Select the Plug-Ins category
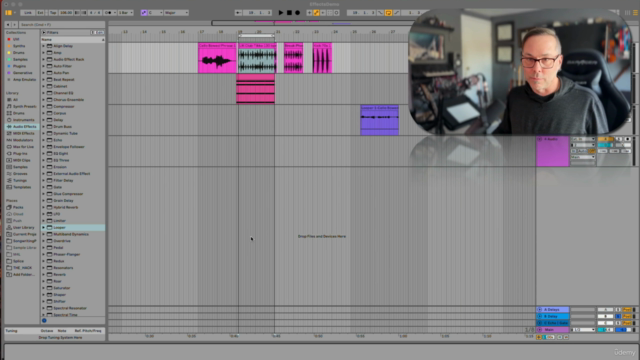Viewport: 640px width, 360px height. coord(20,153)
